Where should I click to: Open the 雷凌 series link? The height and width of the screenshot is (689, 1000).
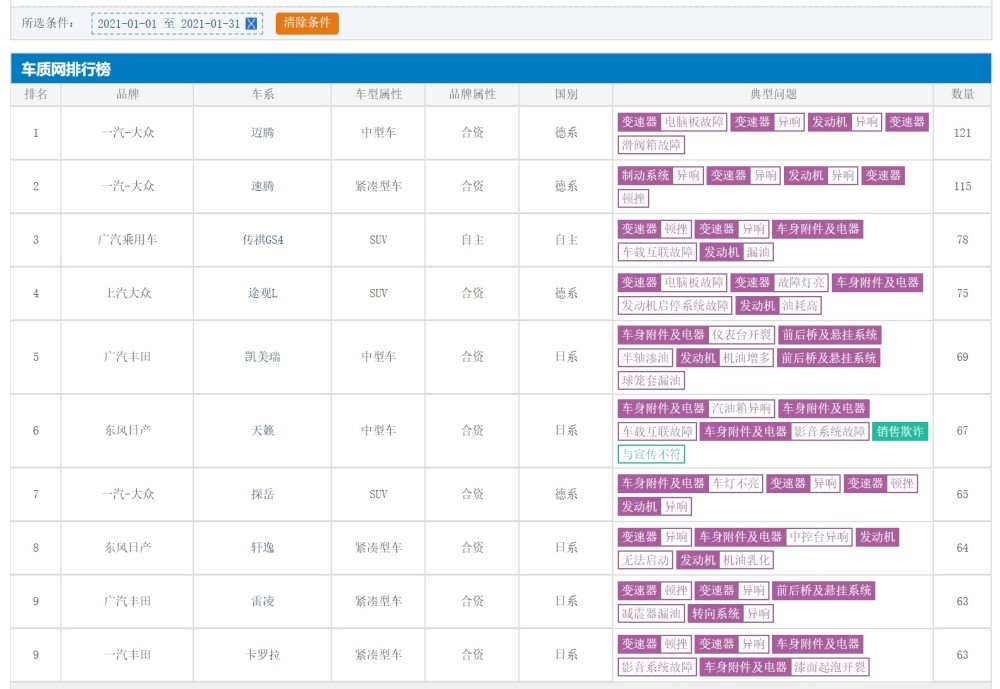coord(262,602)
